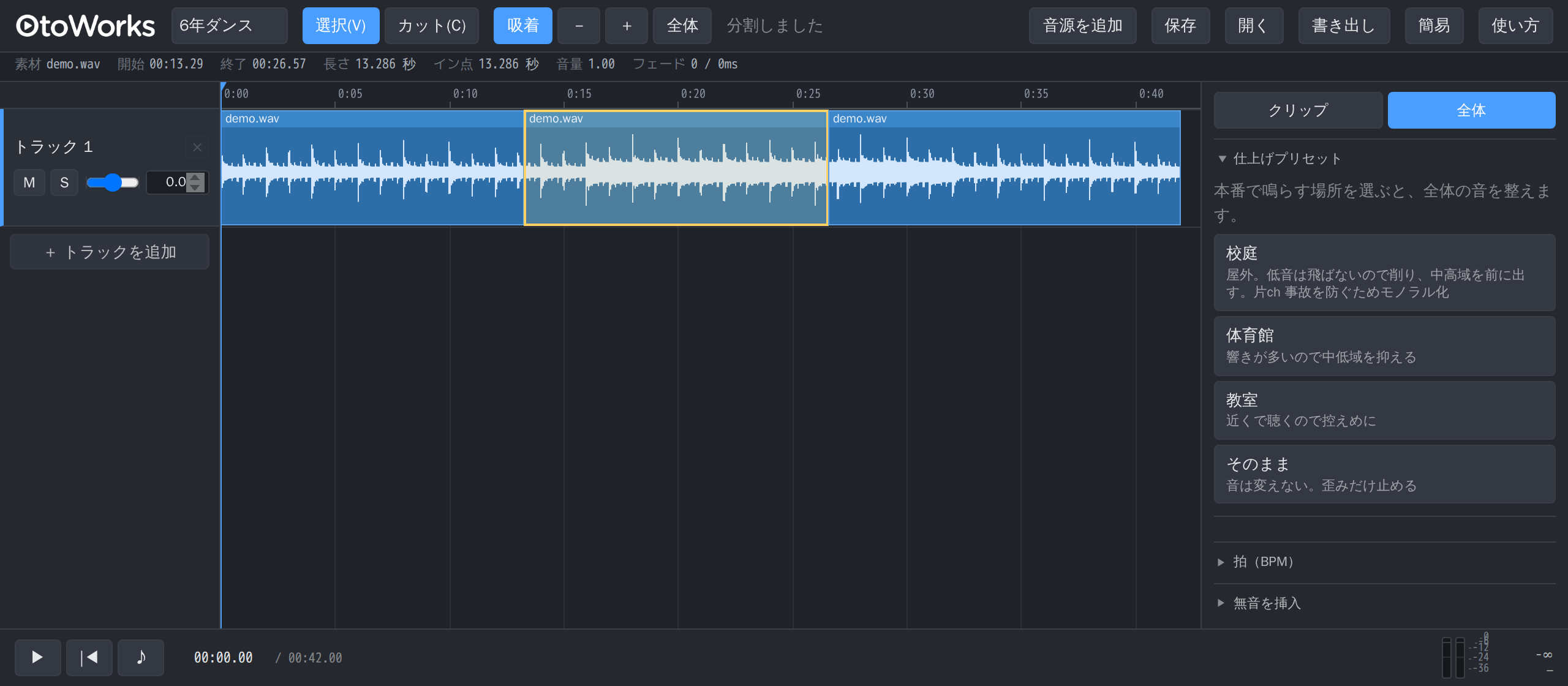Activate the 選択(V) tool

click(x=341, y=26)
